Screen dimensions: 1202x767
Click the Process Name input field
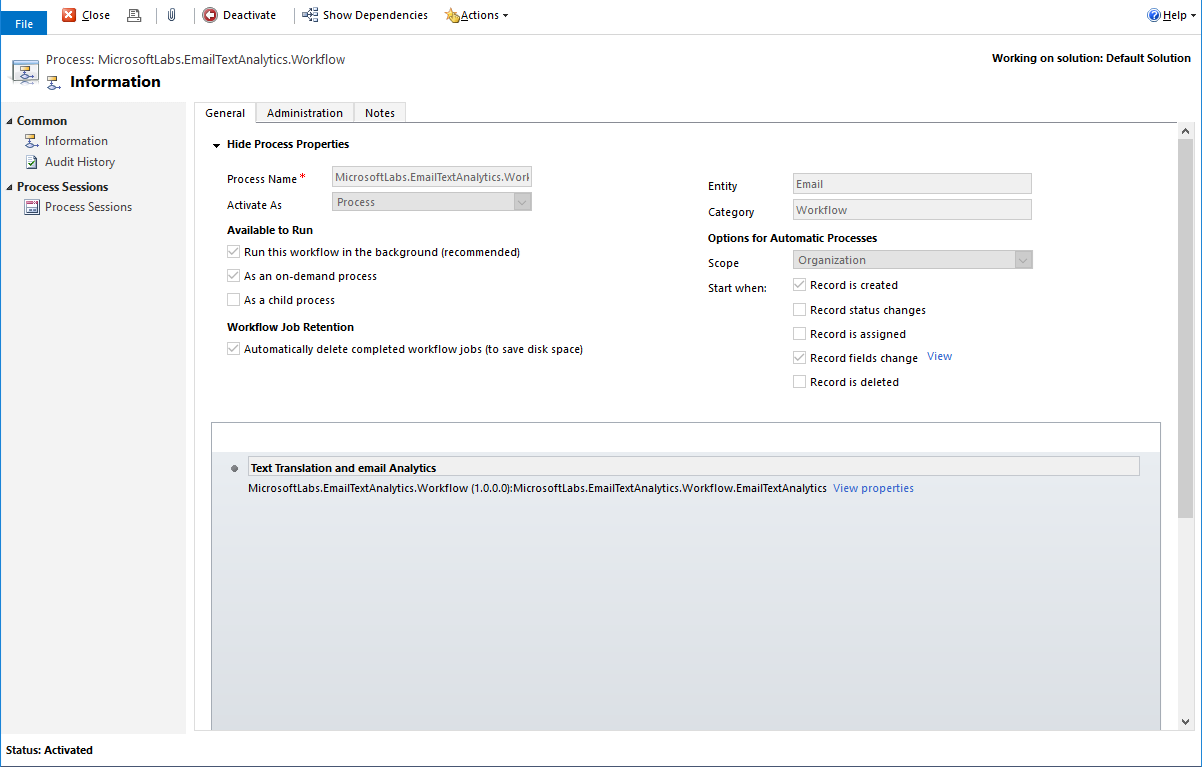432,177
